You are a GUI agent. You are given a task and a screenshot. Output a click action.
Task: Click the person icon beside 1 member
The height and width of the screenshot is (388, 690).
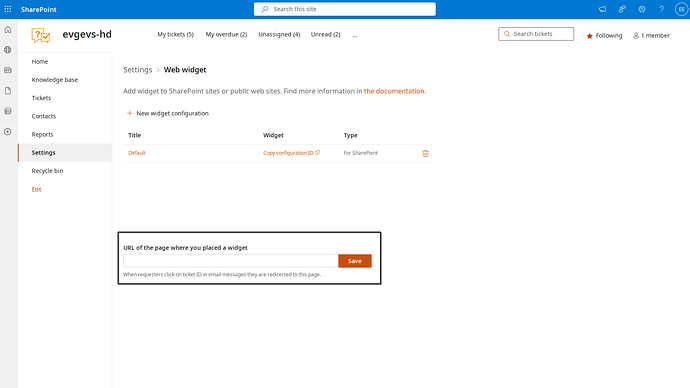point(636,36)
